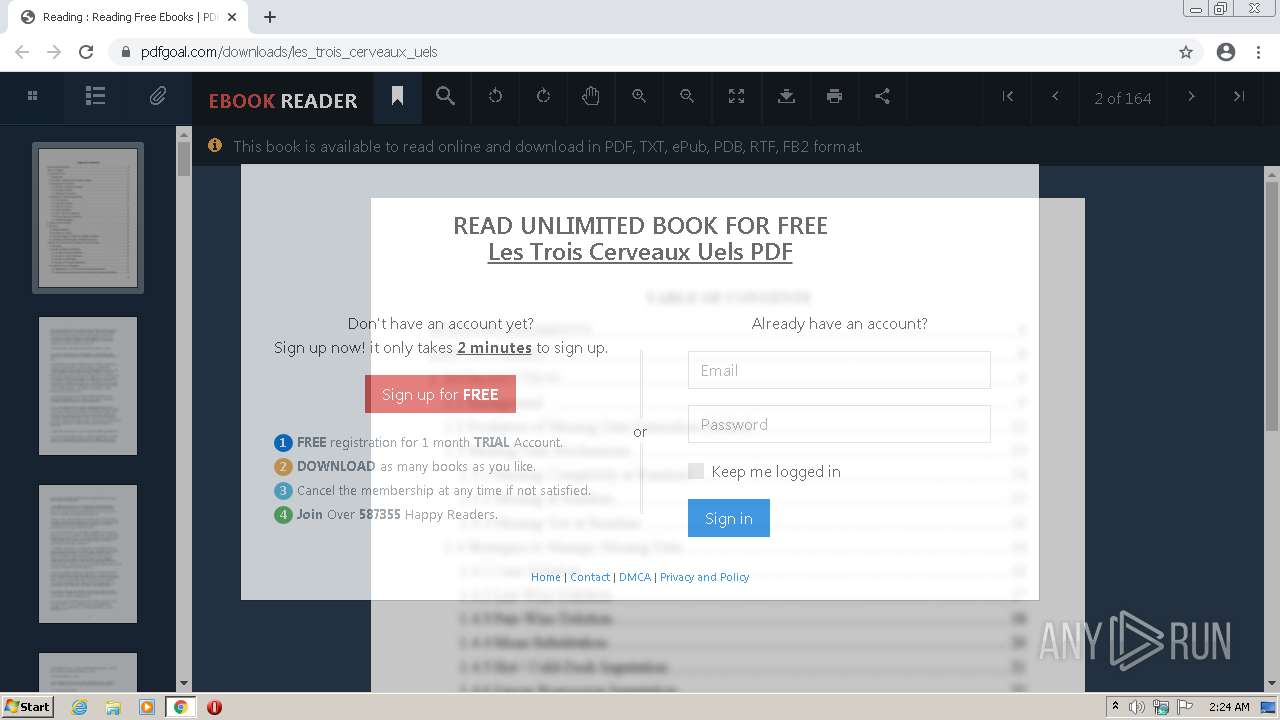Open the Les Trois Cerveaux Uels PDF link
Viewport: 1280px width, 720px height.
tap(640, 252)
